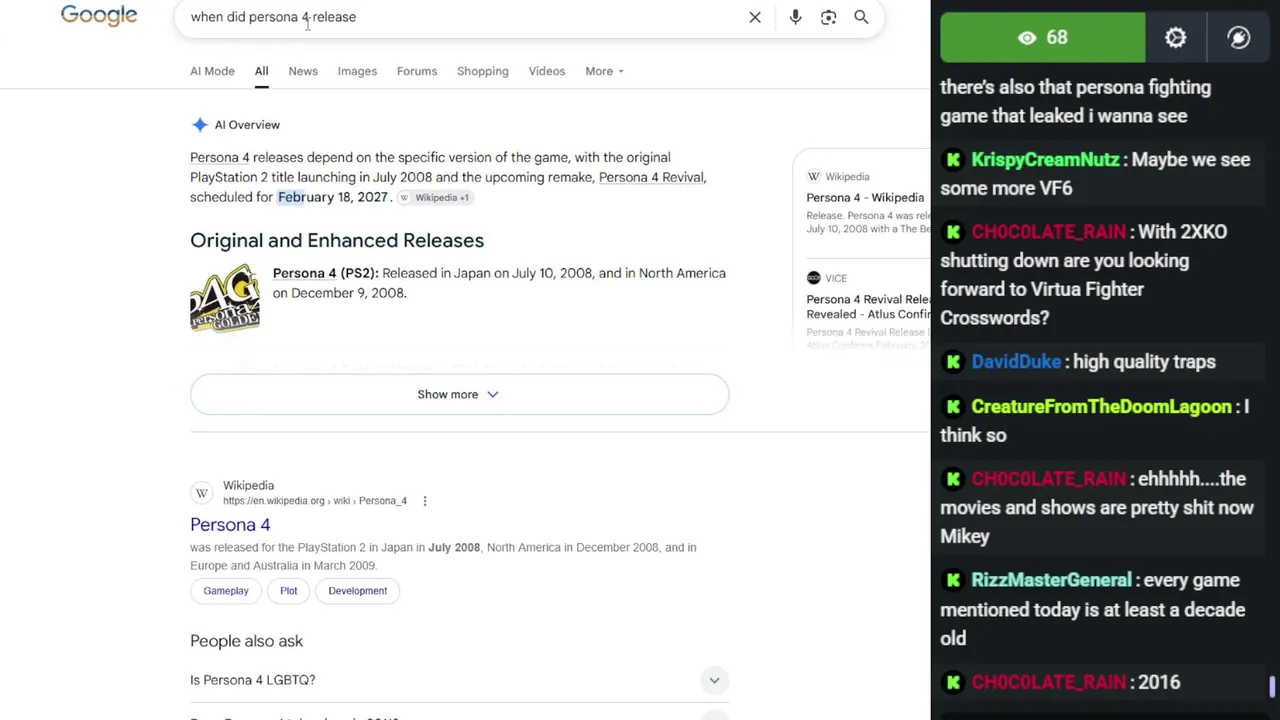Submit search using the magnifying glass icon
This screenshot has width=1280, height=720.
[x=861, y=17]
